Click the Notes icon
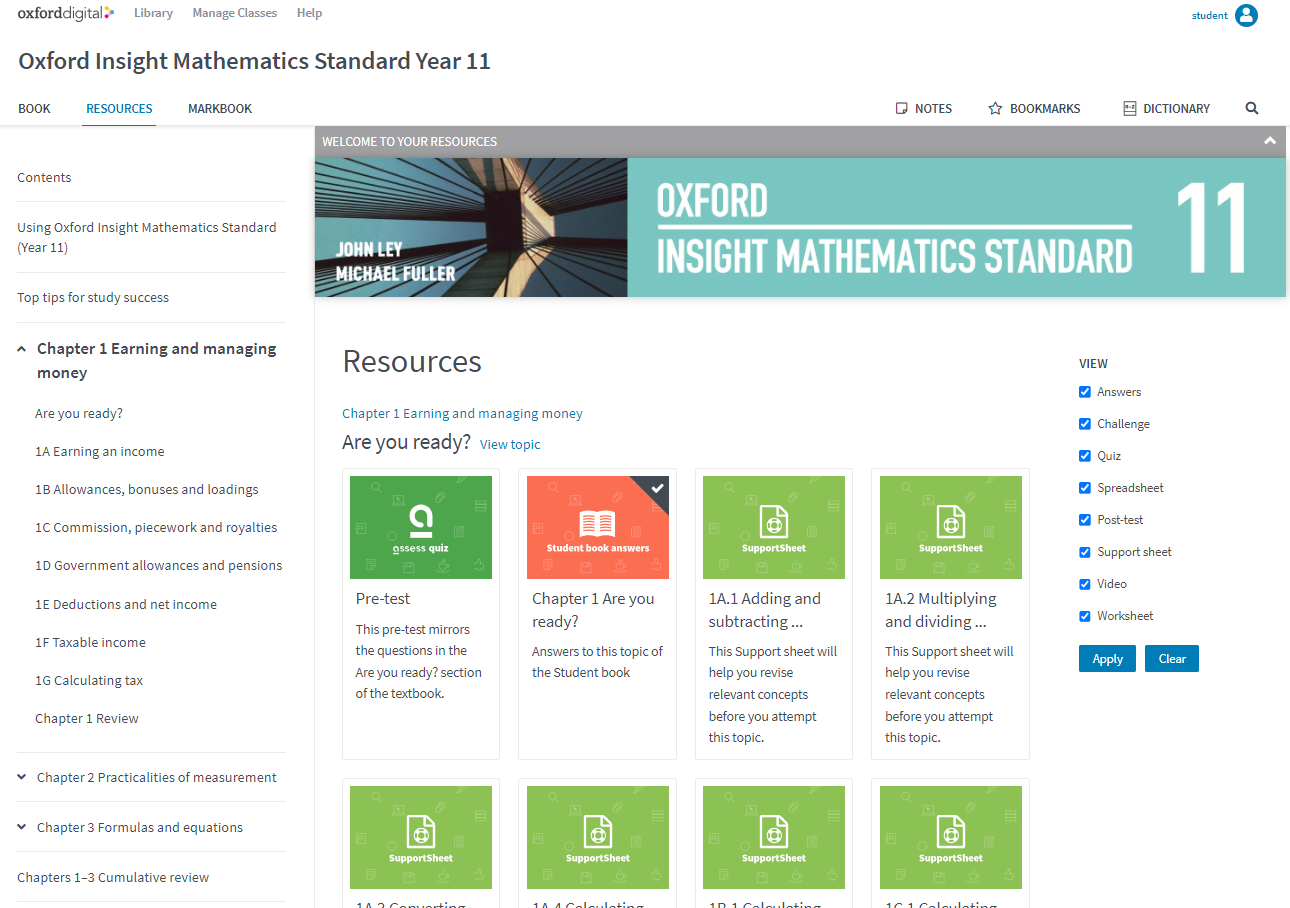 point(901,108)
